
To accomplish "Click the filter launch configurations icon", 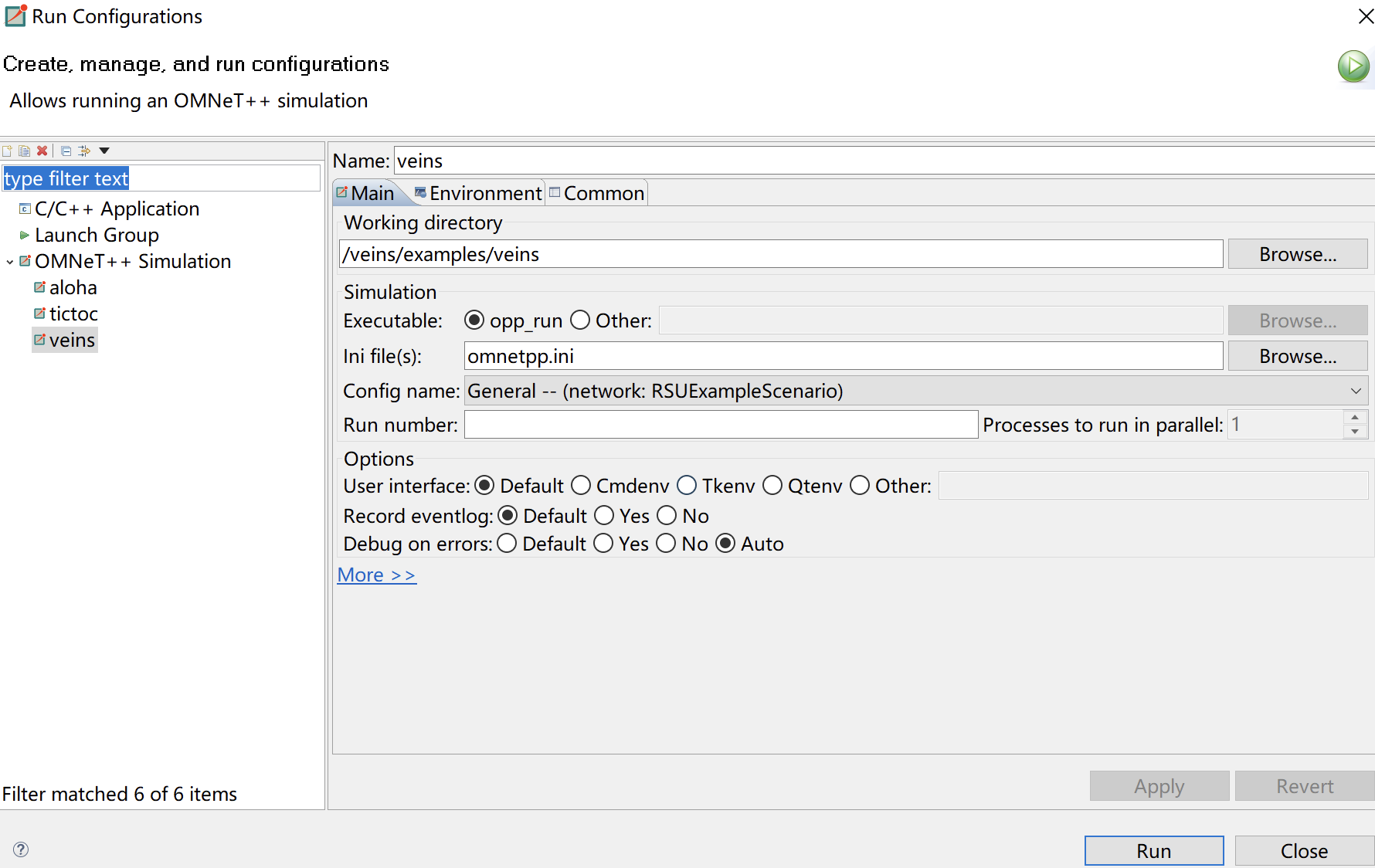I will (x=84, y=151).
